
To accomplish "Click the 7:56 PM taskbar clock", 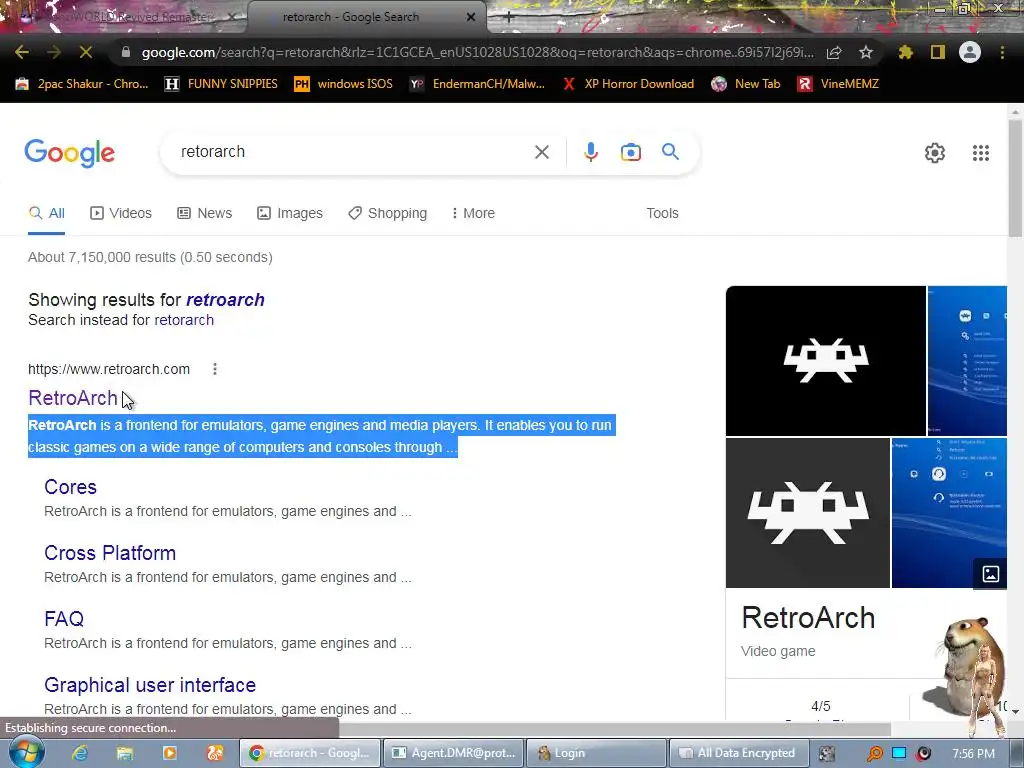I will tap(973, 754).
